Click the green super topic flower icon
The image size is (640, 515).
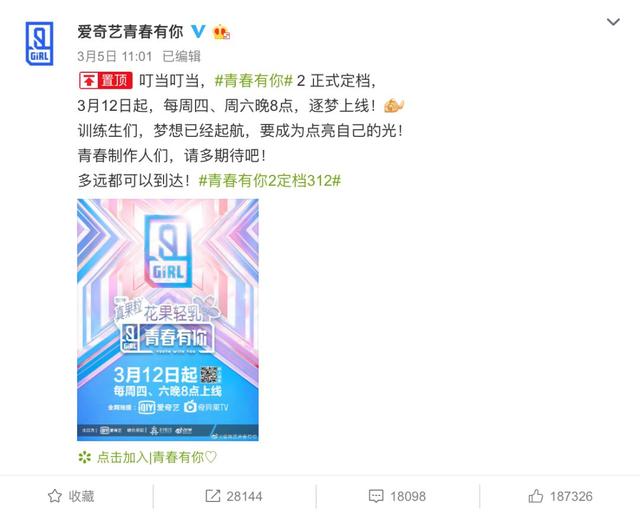[84, 457]
